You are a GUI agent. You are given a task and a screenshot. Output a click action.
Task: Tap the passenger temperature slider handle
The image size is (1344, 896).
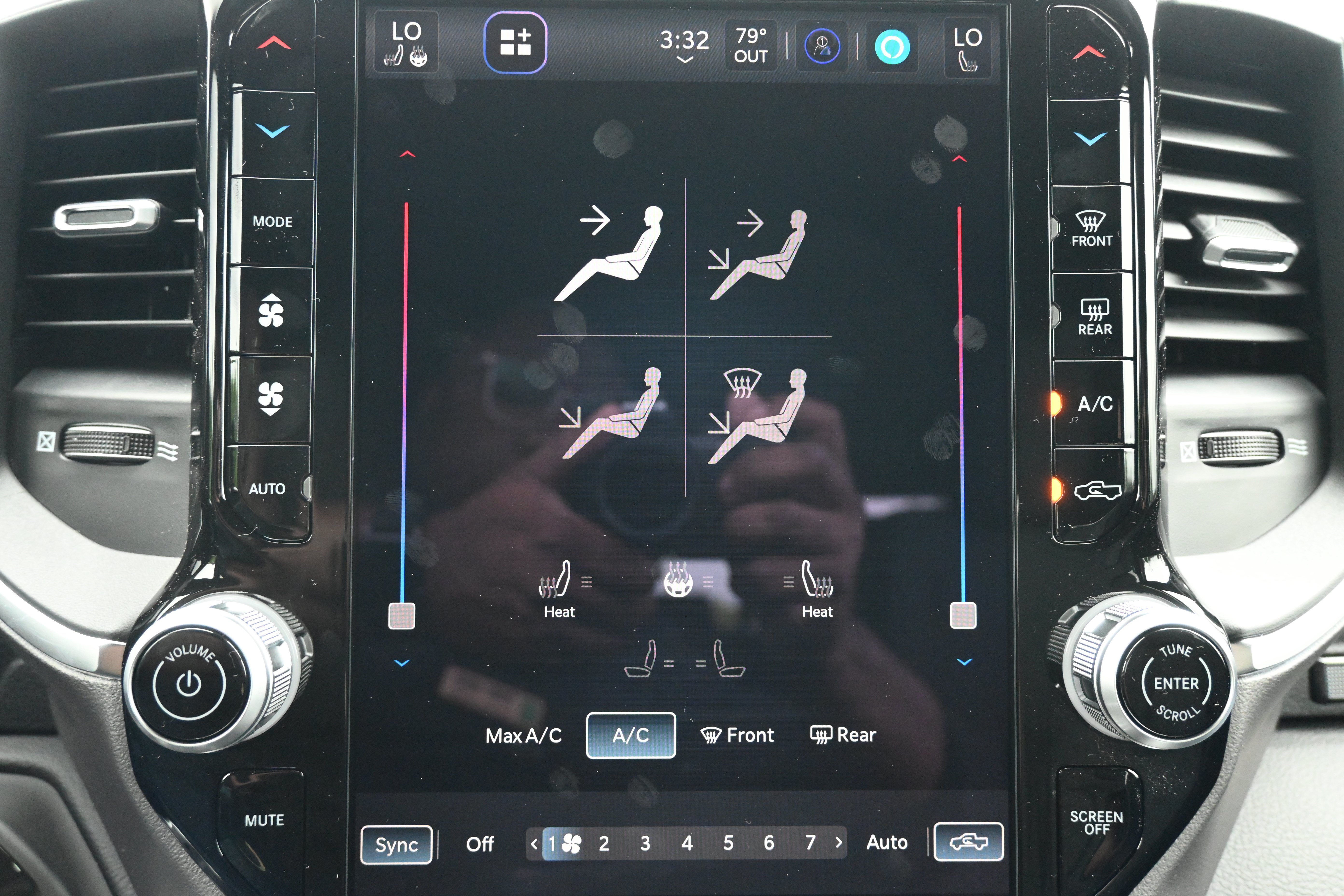click(963, 616)
